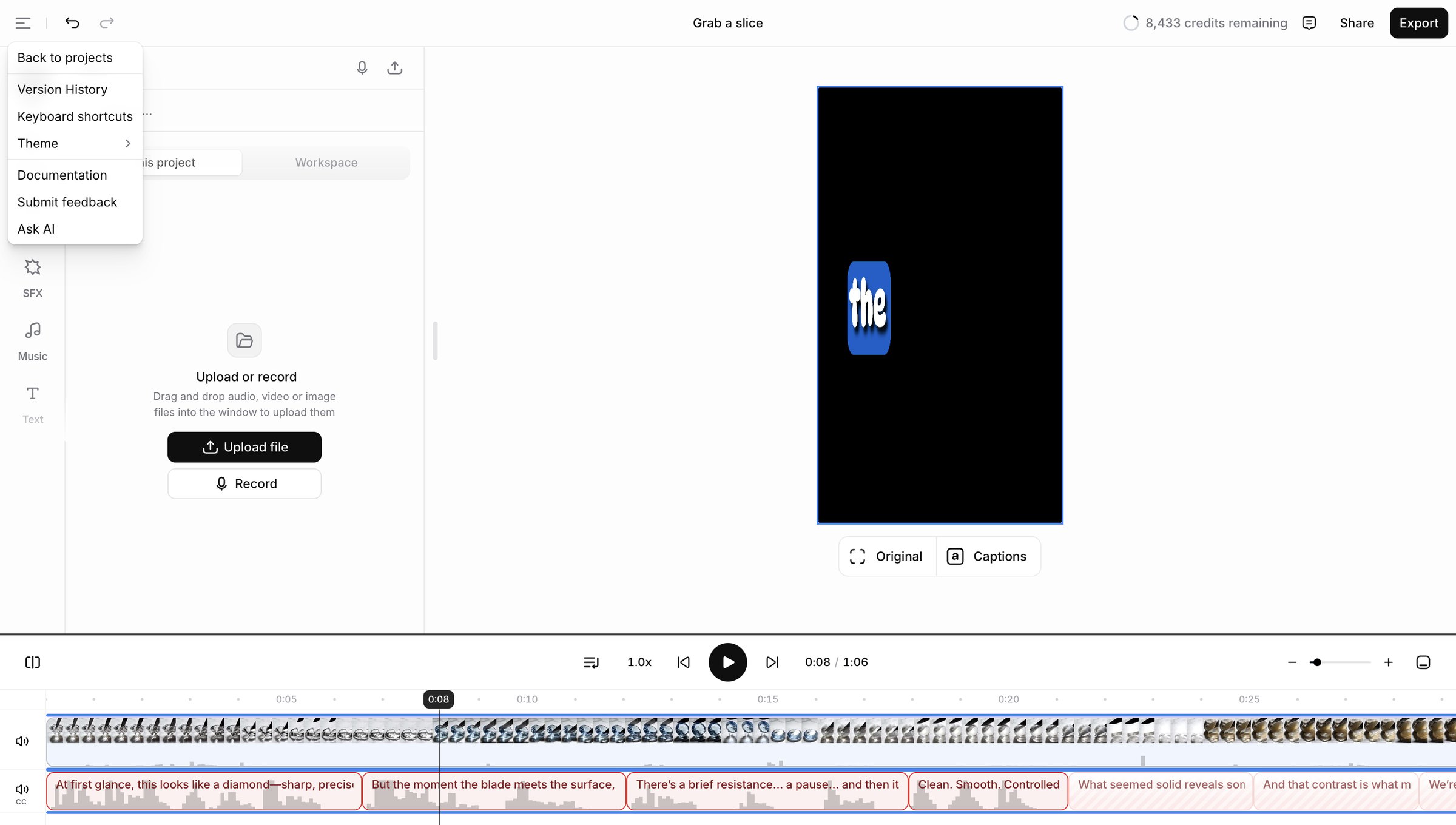This screenshot has width=1456, height=825.
Task: Click the Record button
Action: [x=244, y=483]
